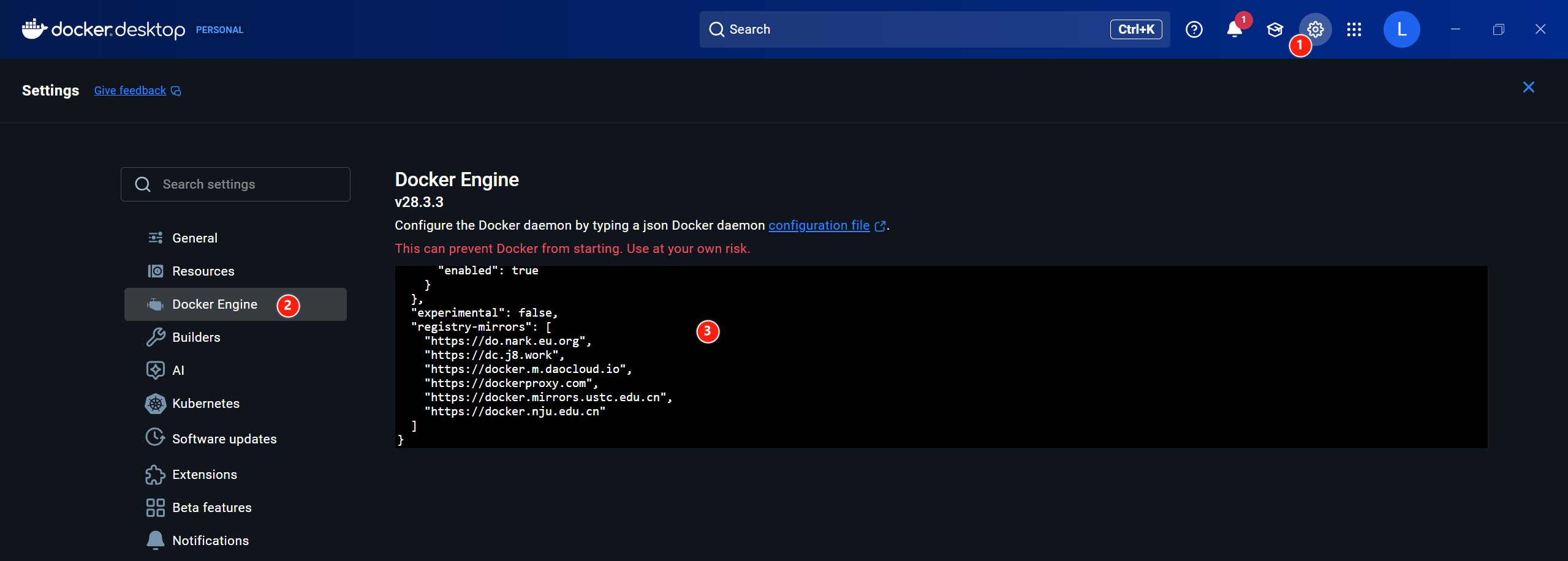Click the Extensions puzzle piece icon
Screen dimensions: 1568x561
(x=156, y=475)
